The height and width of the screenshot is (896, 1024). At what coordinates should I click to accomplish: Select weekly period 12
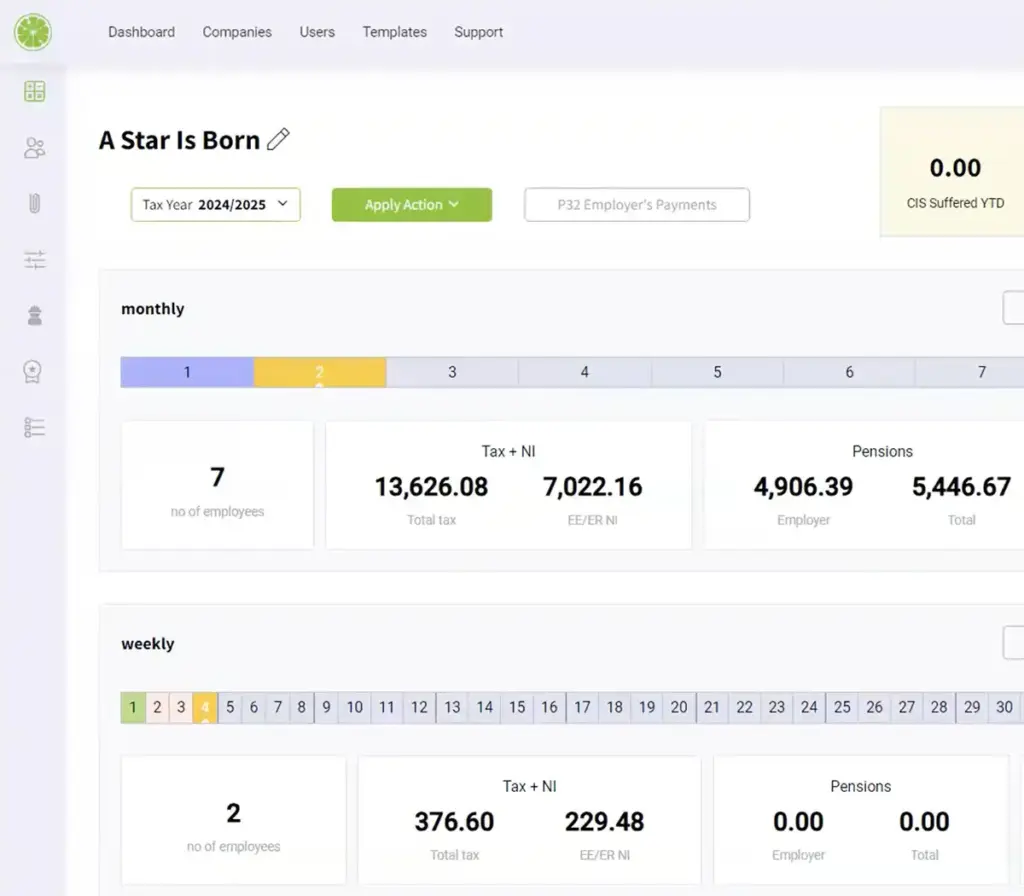[x=419, y=707]
